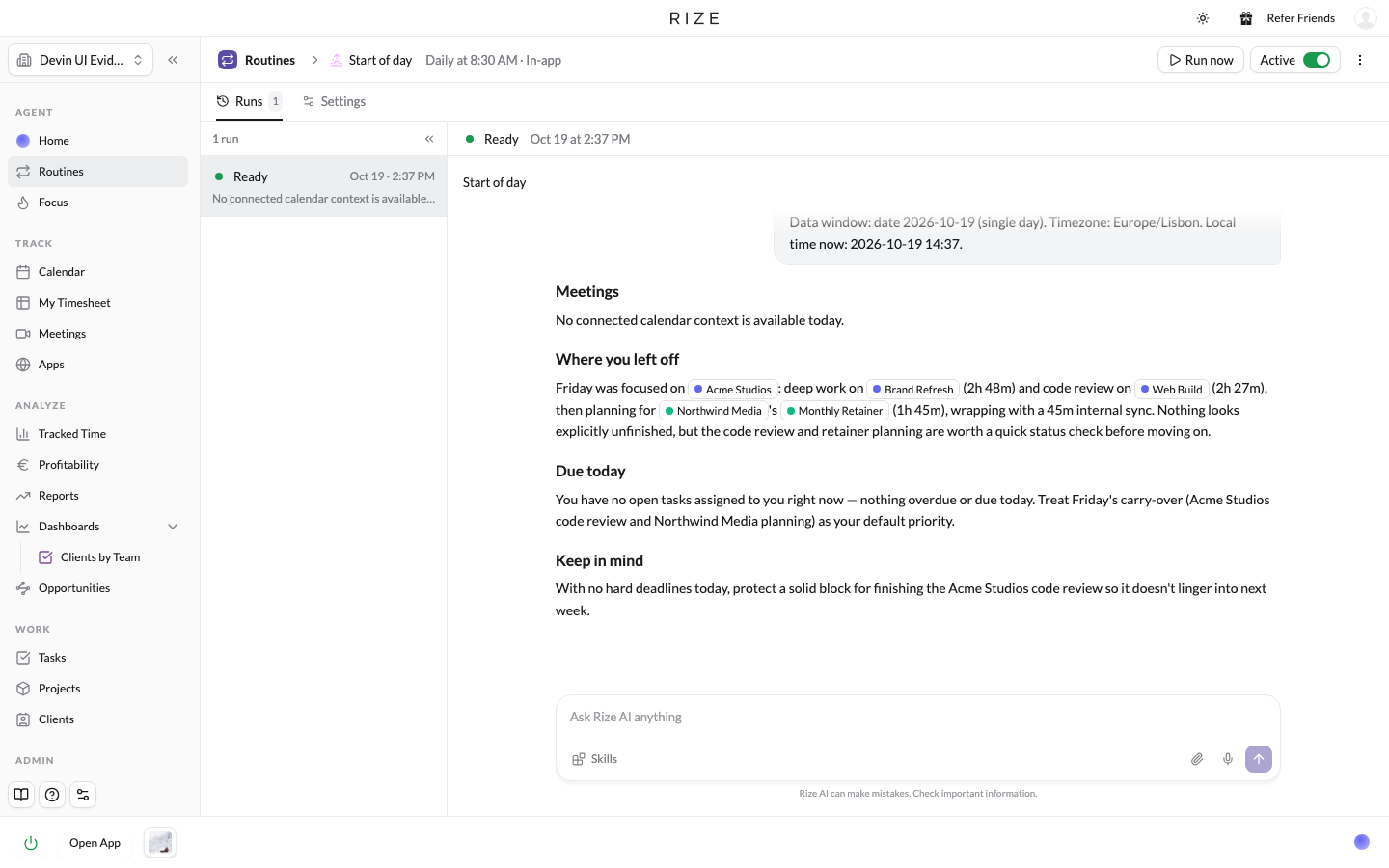Open Focus in the sidebar
1389x868 pixels.
coord(98,203)
